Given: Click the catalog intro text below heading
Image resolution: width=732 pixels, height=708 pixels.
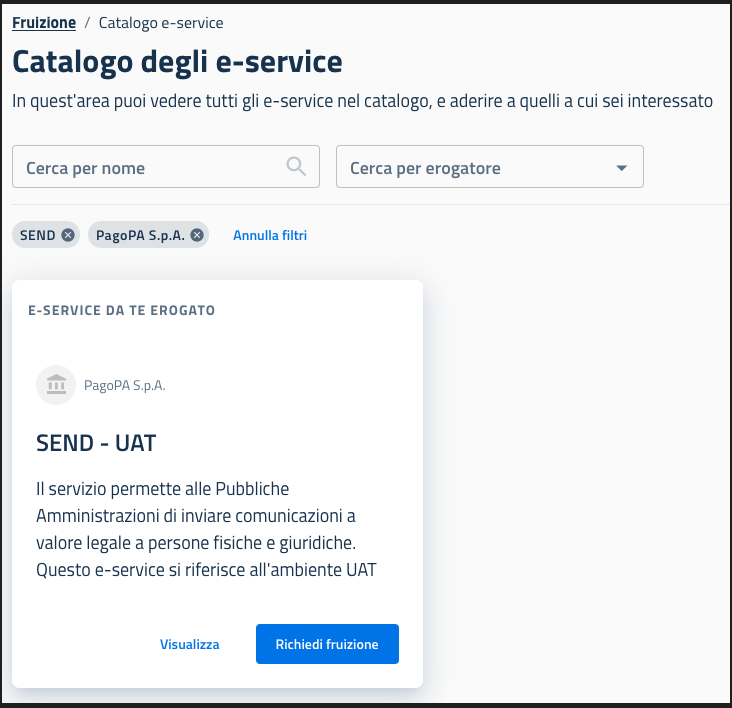Looking at the screenshot, I should pyautogui.click(x=362, y=101).
